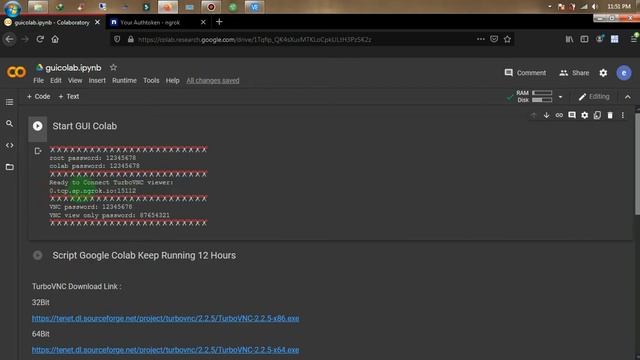Clear the cell output using output icon

pos(38,151)
